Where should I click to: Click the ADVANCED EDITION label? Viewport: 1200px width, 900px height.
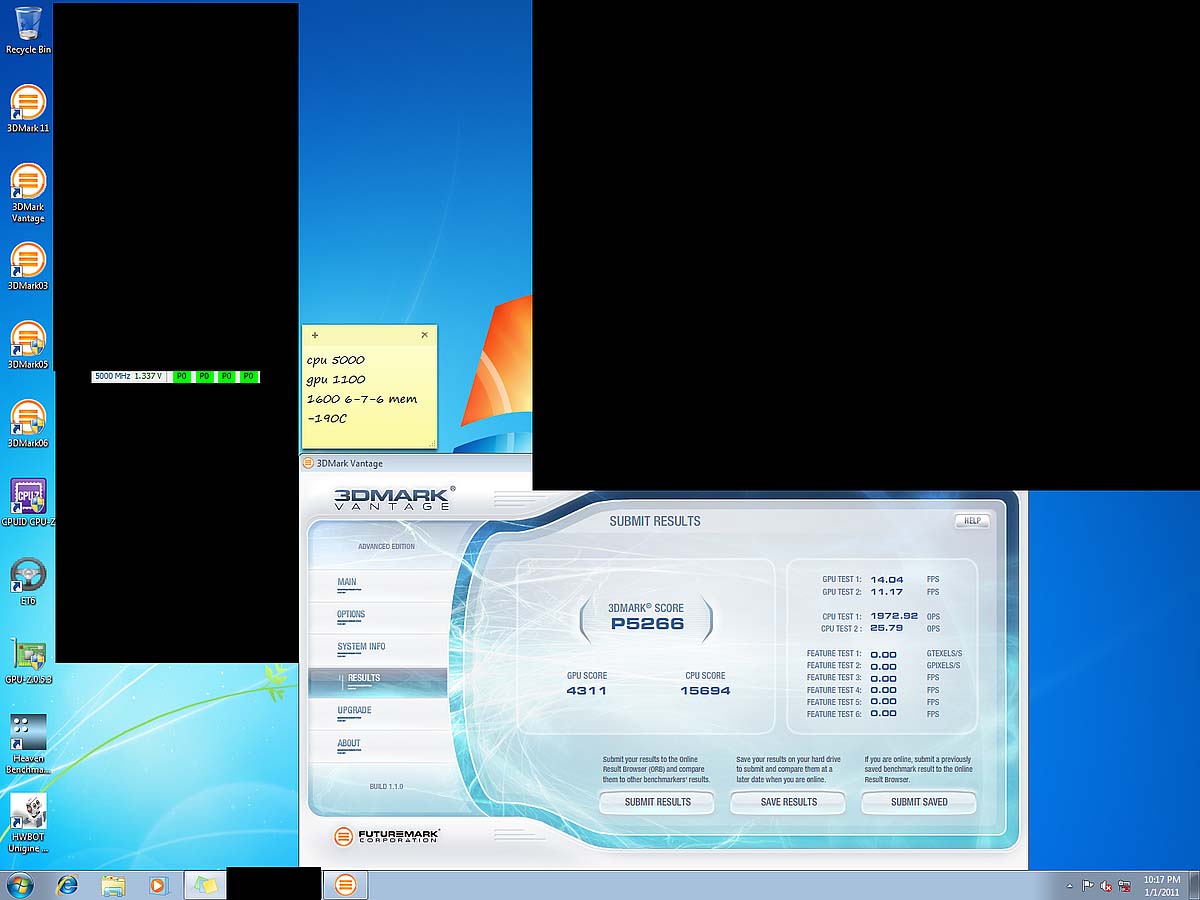click(x=386, y=546)
